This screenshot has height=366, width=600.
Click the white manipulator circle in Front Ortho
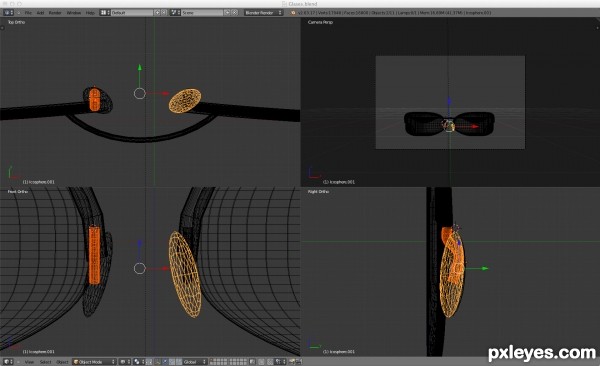coord(140,268)
